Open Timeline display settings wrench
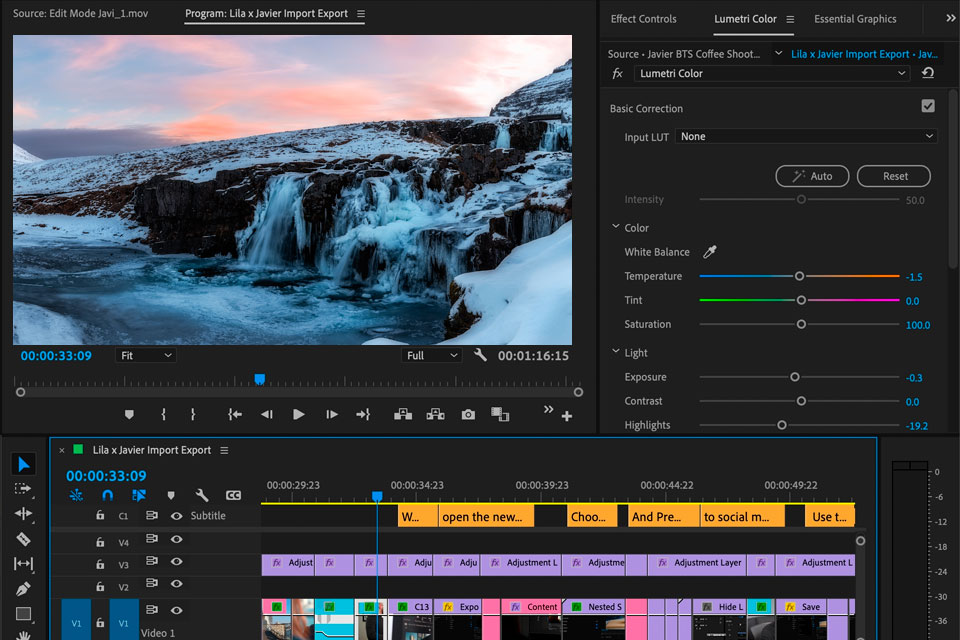This screenshot has width=960, height=640. click(x=201, y=495)
